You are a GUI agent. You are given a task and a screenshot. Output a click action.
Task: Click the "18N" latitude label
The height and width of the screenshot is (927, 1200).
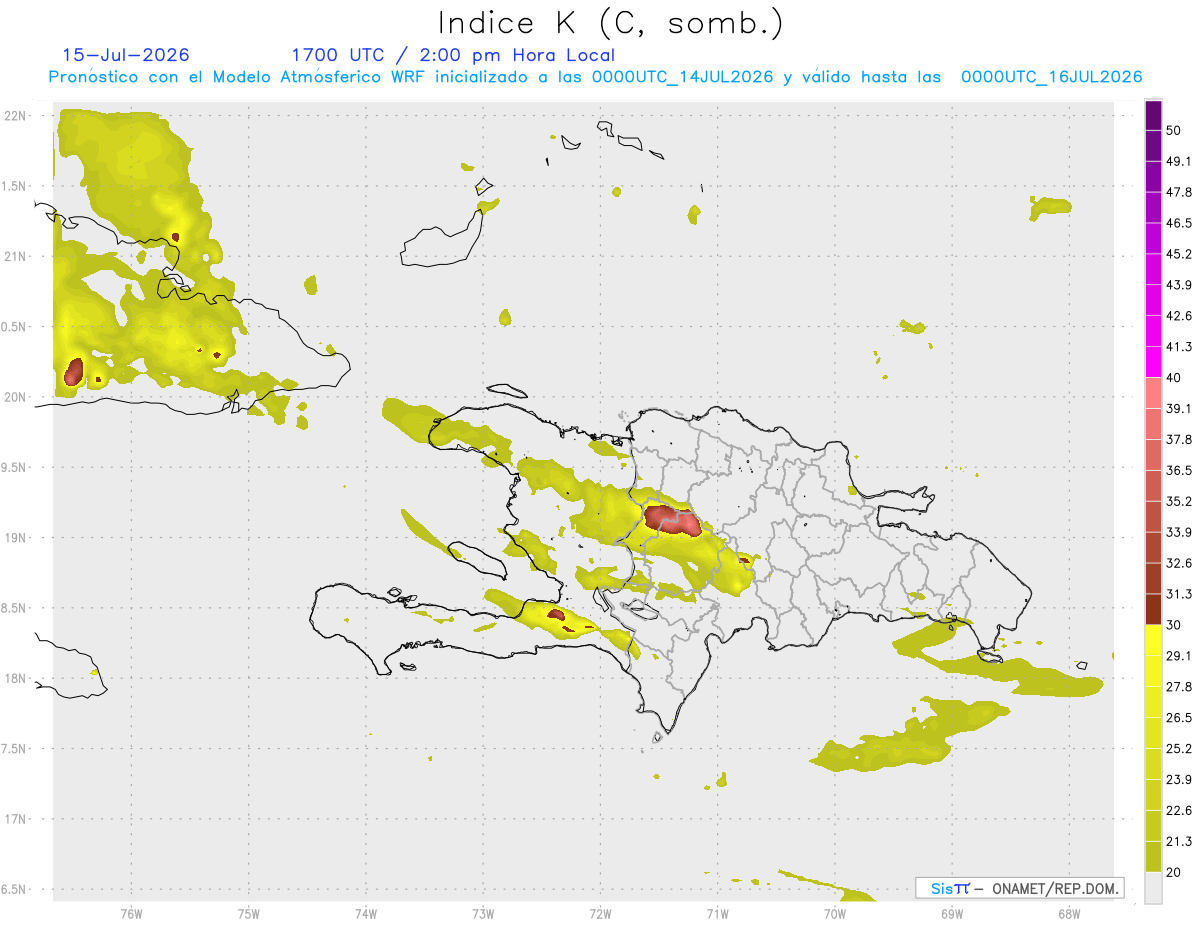click(16, 678)
